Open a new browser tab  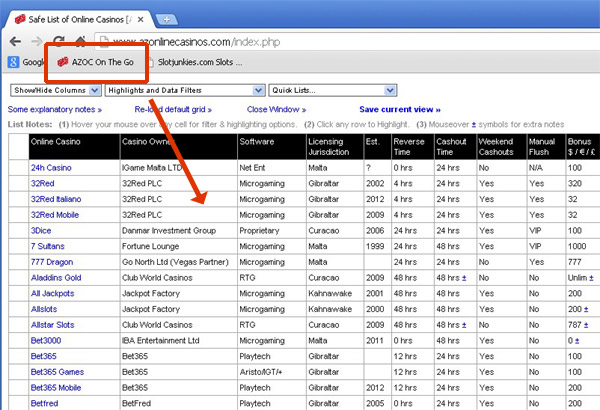pyautogui.click(x=166, y=20)
